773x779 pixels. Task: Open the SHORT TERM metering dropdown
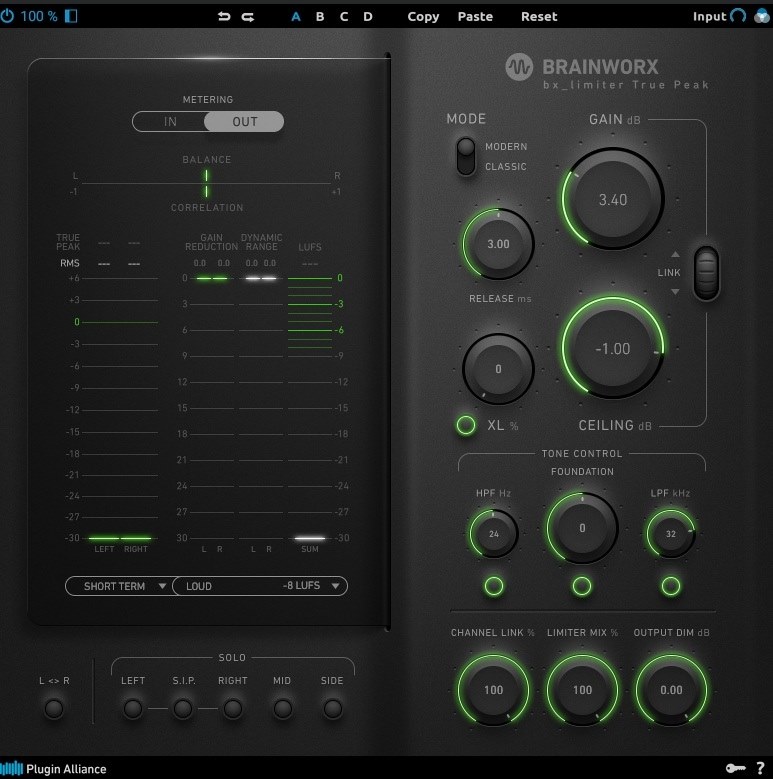119,586
